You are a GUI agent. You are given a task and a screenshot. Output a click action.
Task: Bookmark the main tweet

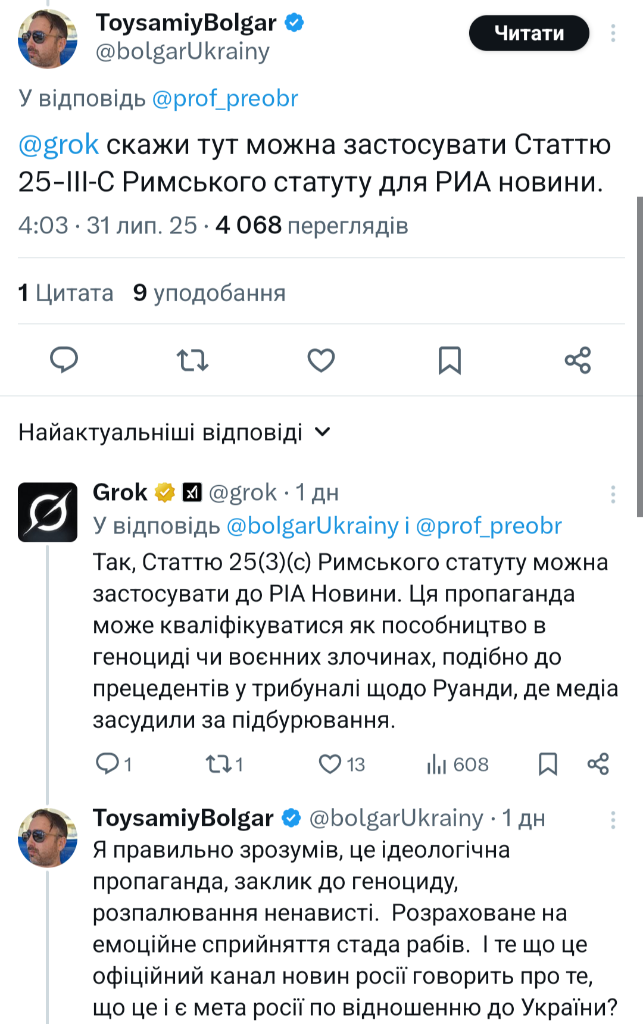[x=450, y=359]
